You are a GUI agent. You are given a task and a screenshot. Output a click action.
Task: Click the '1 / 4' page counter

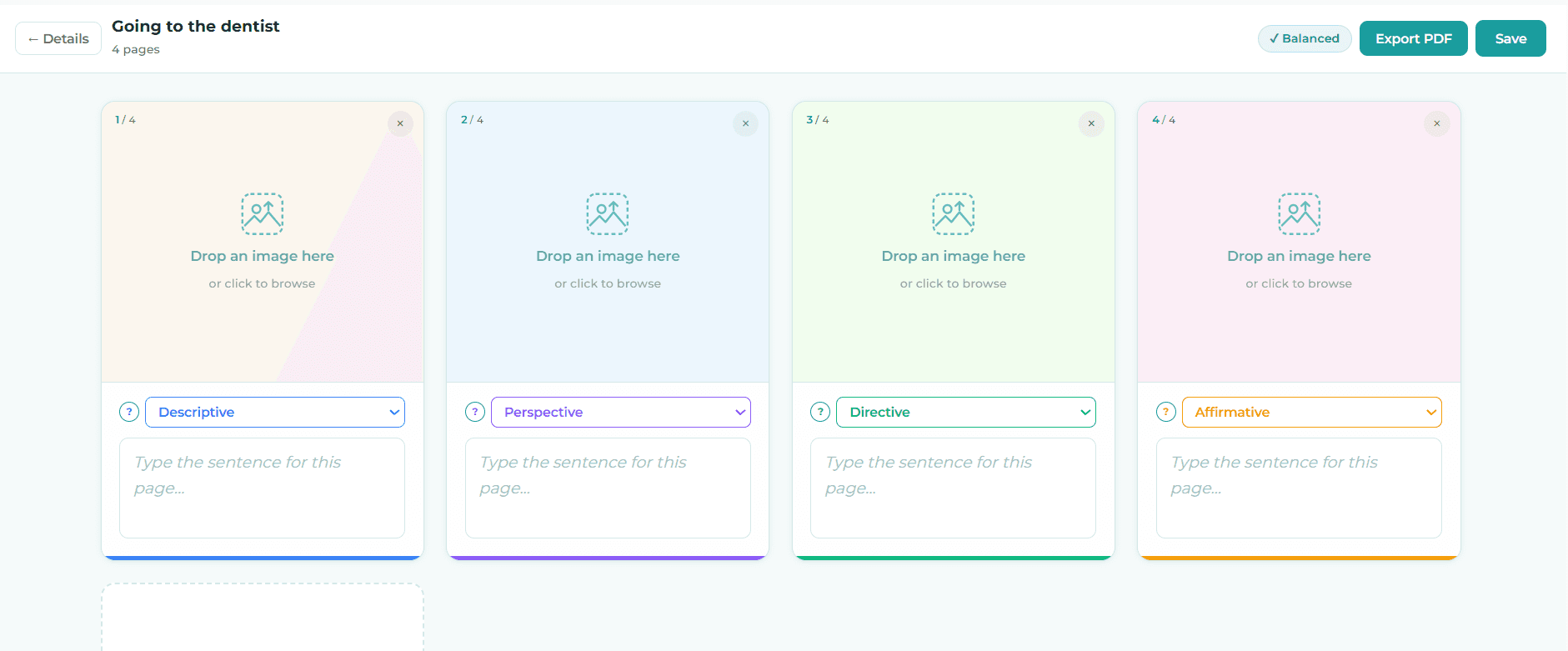coord(125,120)
